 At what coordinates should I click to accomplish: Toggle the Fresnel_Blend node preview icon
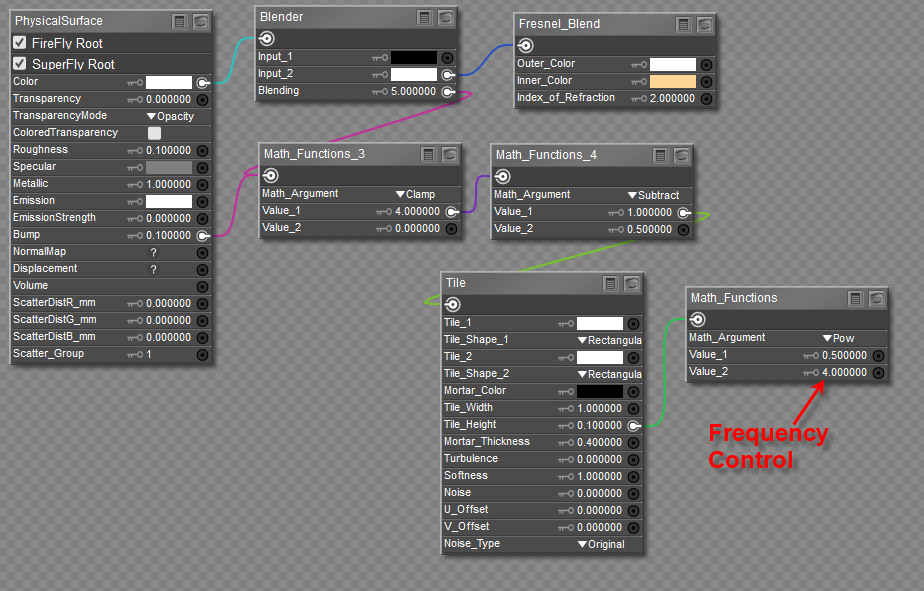pyautogui.click(x=704, y=25)
